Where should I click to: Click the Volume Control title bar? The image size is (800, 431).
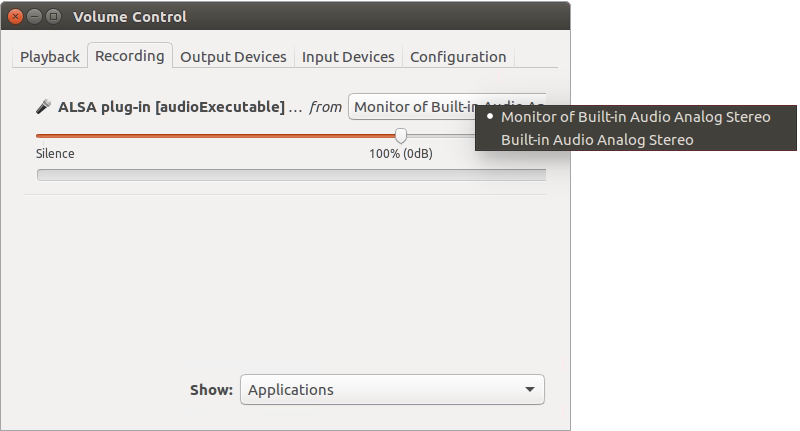(x=300, y=16)
